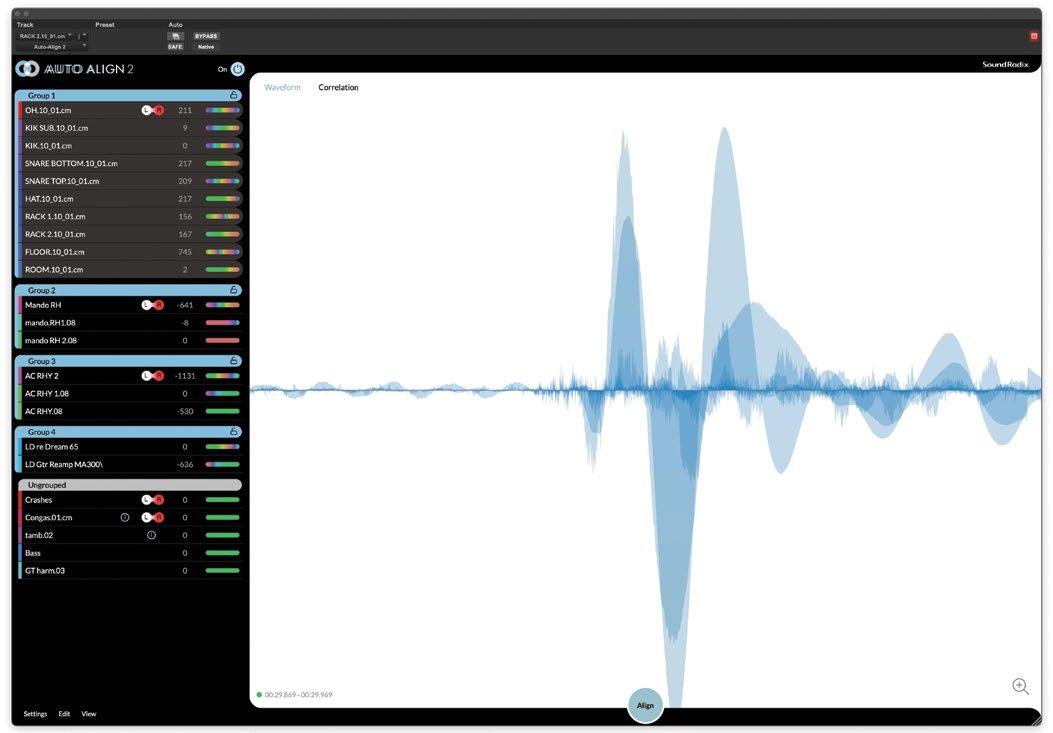The width and height of the screenshot is (1053, 733).
Task: Click the delay value -641 for Mando RH
Action: [185, 305]
